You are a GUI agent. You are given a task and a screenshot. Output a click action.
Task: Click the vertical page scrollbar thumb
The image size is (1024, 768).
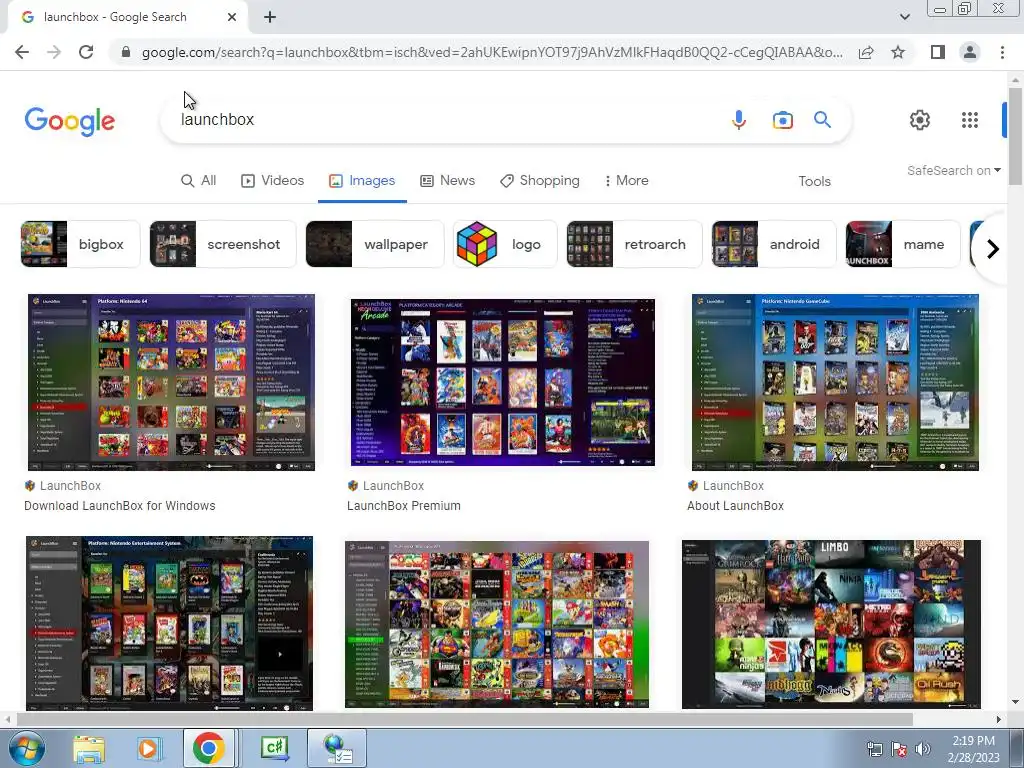point(1016,136)
